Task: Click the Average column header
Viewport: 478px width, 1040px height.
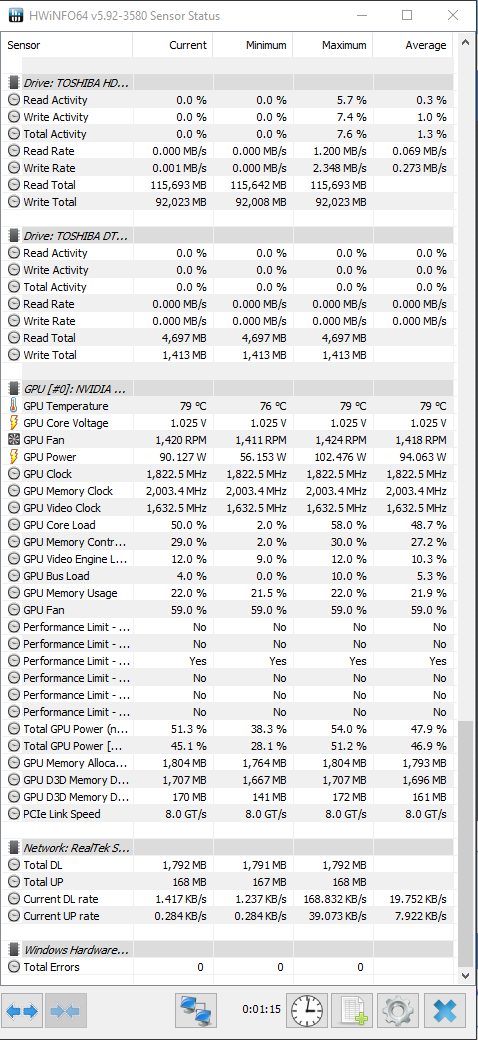Action: pyautogui.click(x=412, y=45)
